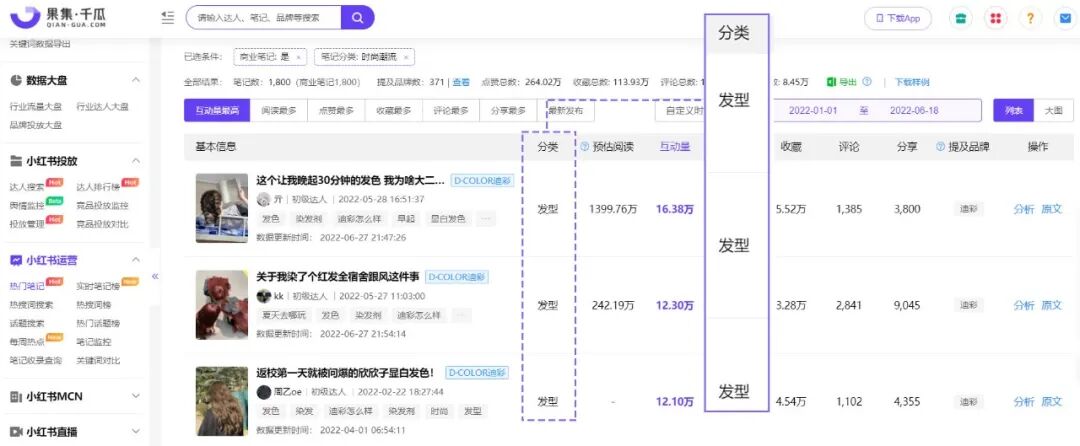Click the 下载App button

[x=898, y=19]
